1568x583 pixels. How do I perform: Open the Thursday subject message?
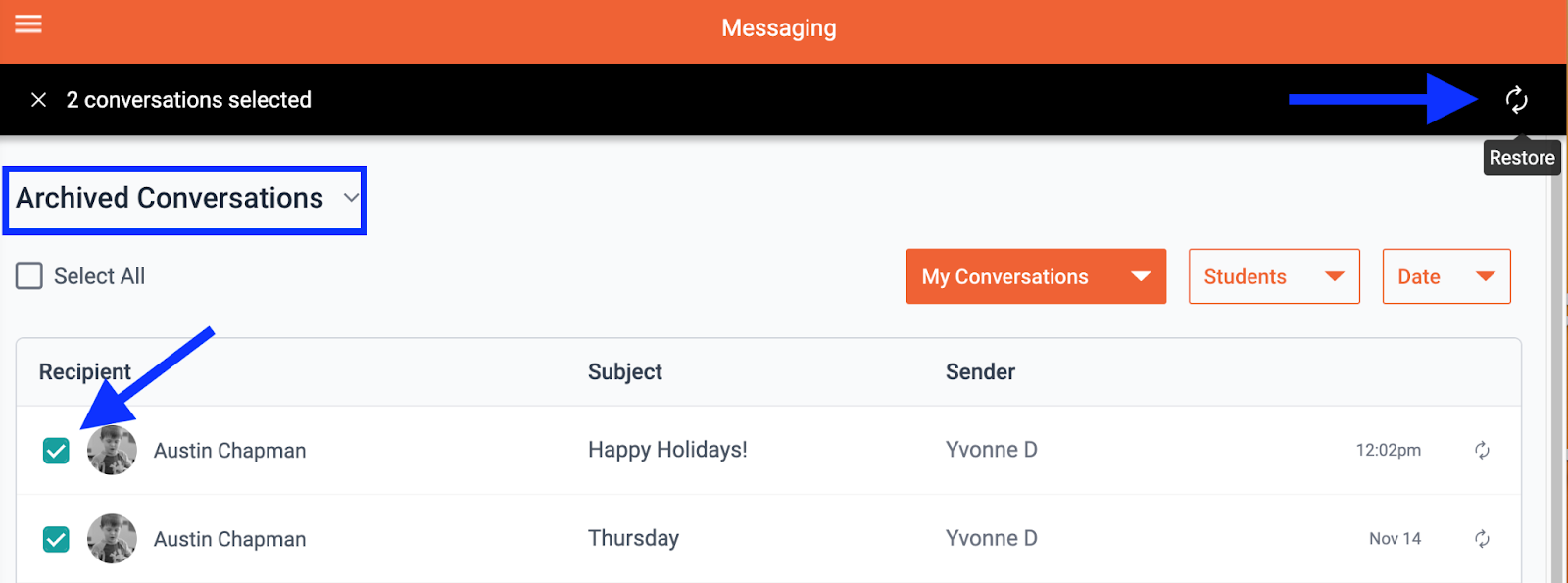coord(633,538)
